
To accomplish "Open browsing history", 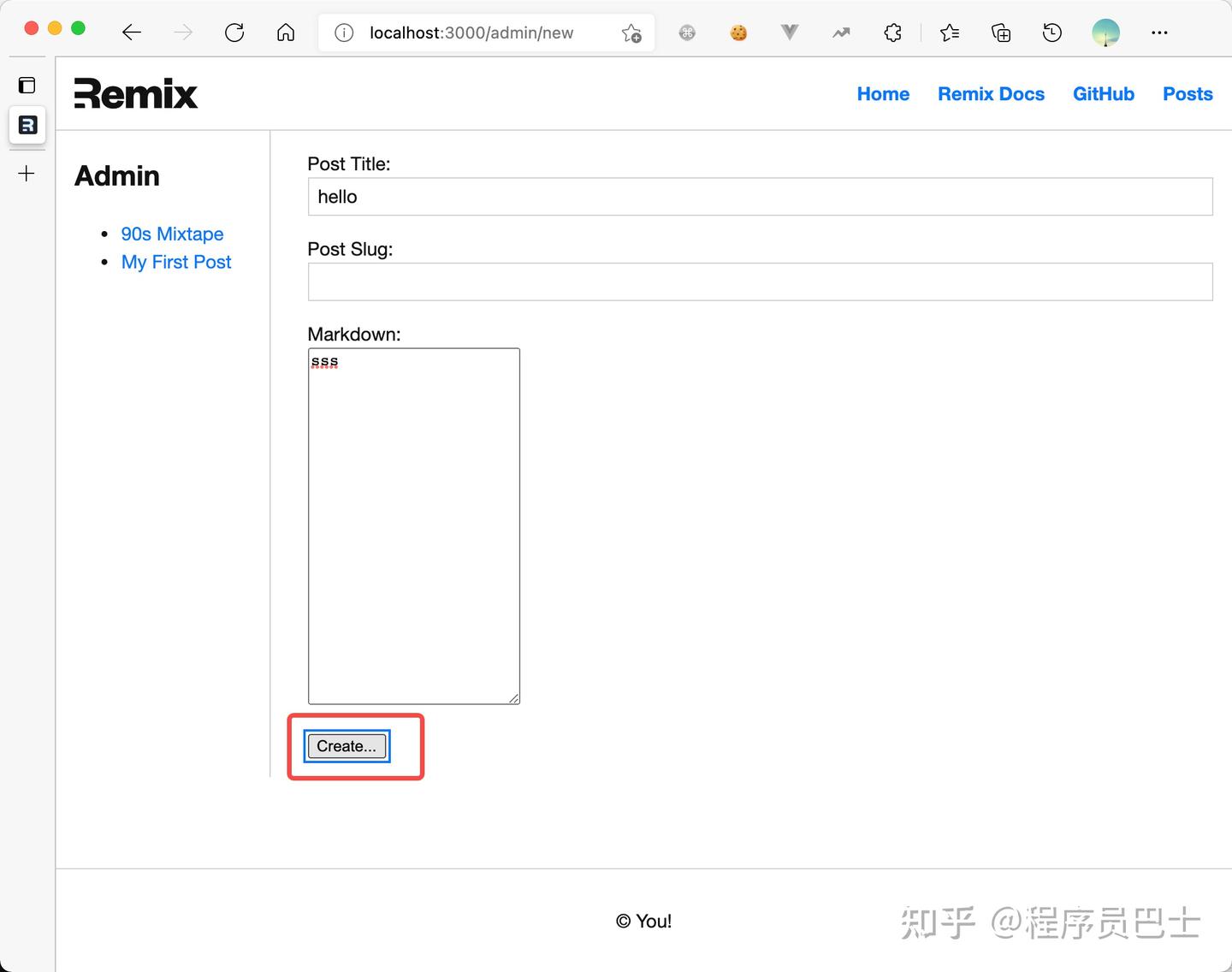I will 1051,33.
